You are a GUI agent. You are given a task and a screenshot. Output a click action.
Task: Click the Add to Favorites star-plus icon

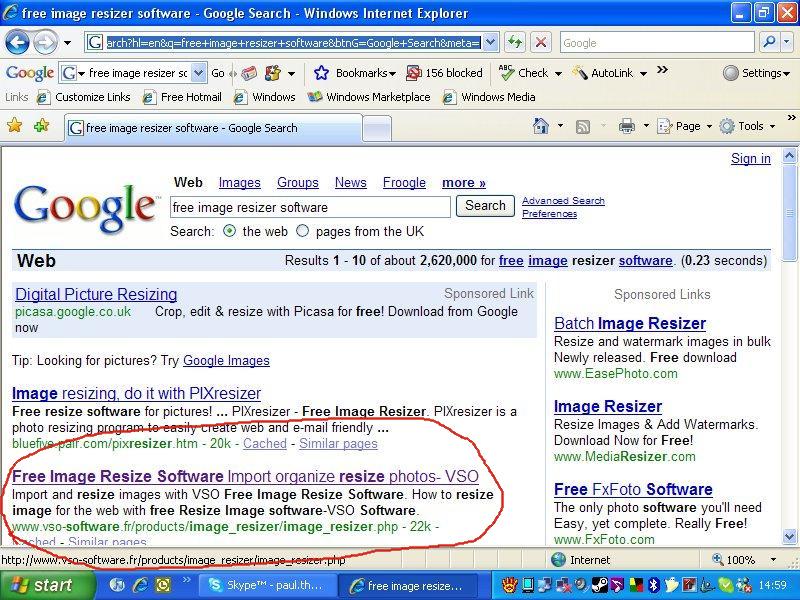41,126
